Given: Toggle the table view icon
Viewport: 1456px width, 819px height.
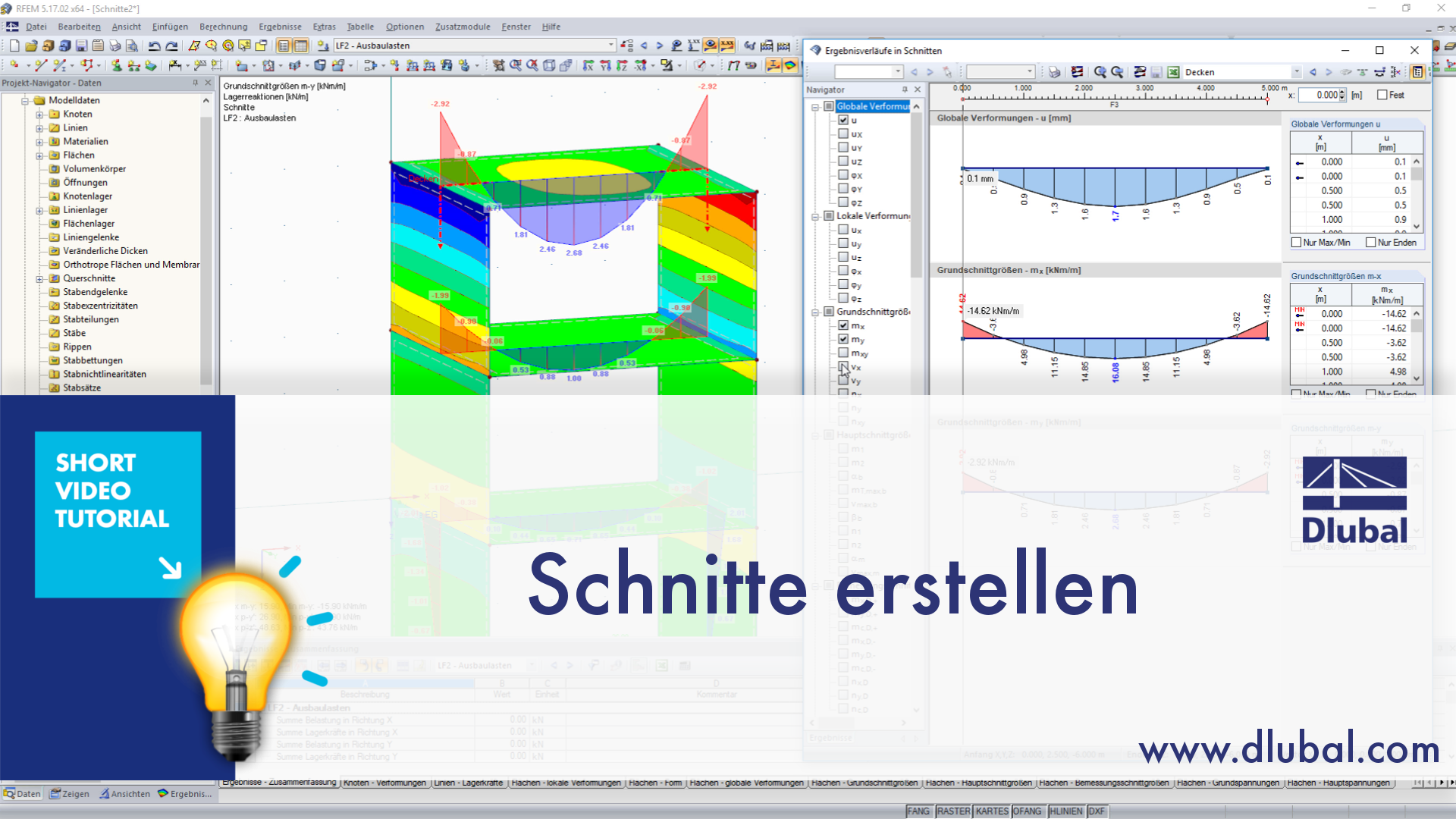Looking at the screenshot, I should coord(301,45).
